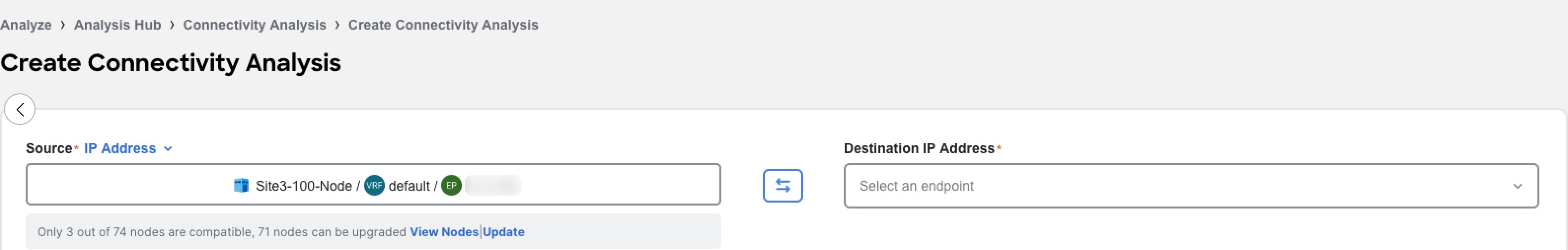Screen dimensions: 1568x250
Task: Click the chevron beside Source IP Address
Action: (x=168, y=149)
